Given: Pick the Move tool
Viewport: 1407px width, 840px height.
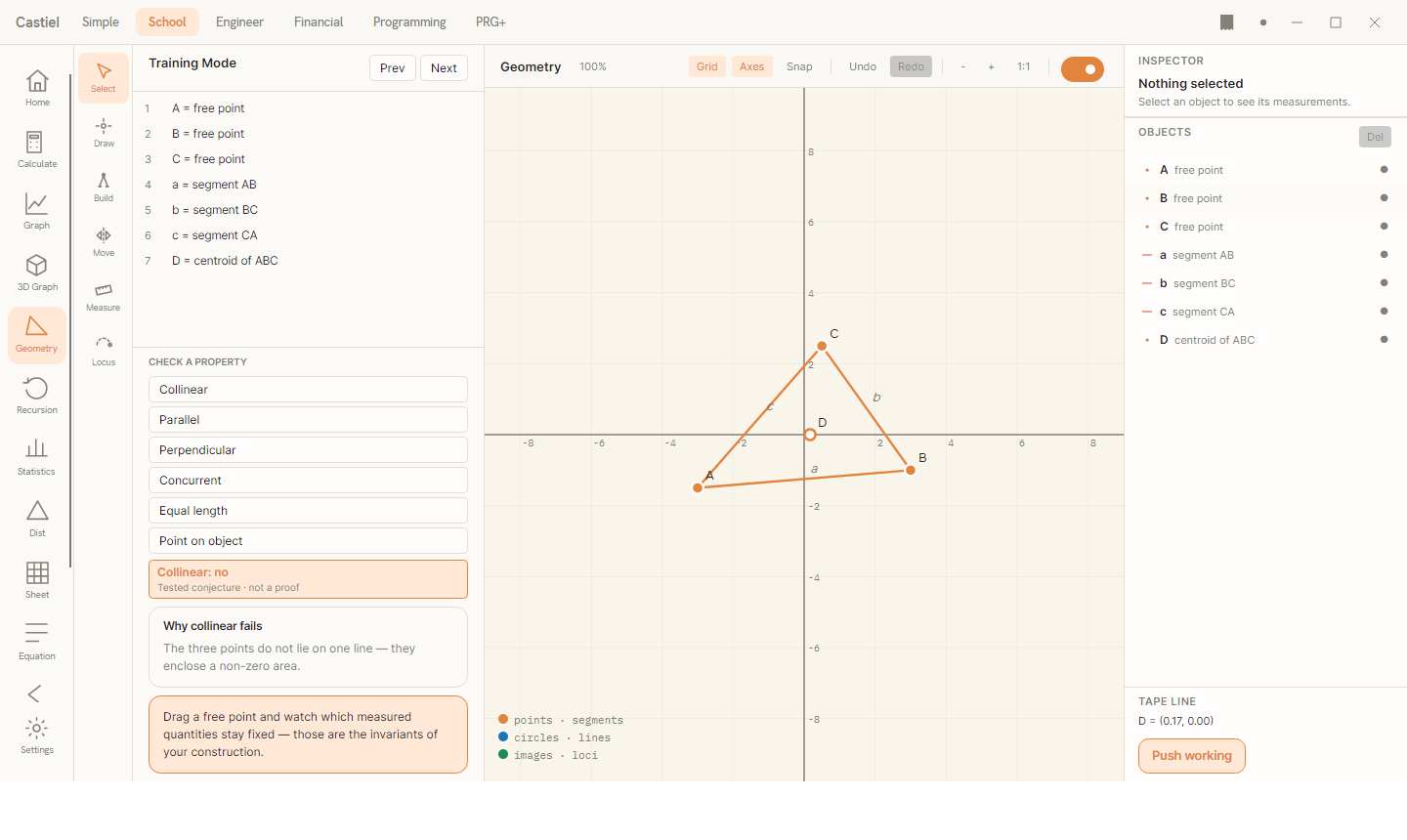Looking at the screenshot, I should click(x=104, y=242).
